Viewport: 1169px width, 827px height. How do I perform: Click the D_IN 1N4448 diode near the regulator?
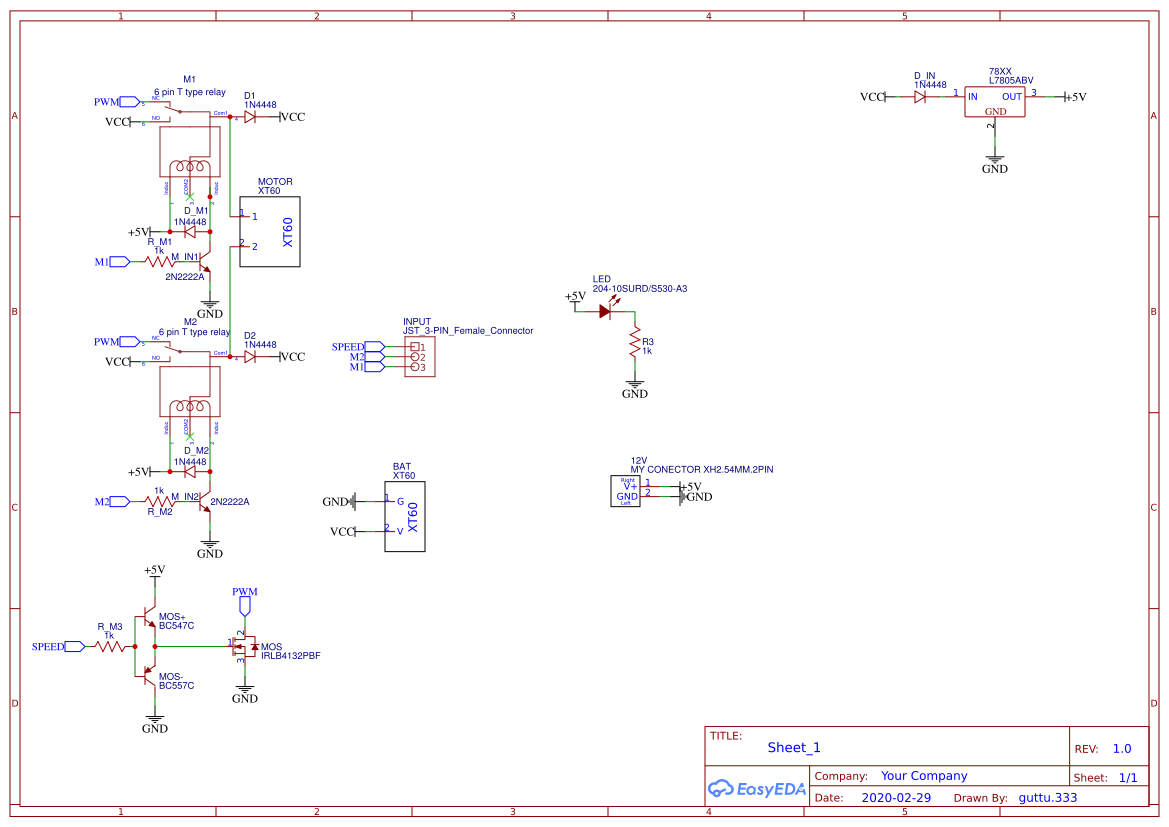click(x=920, y=97)
